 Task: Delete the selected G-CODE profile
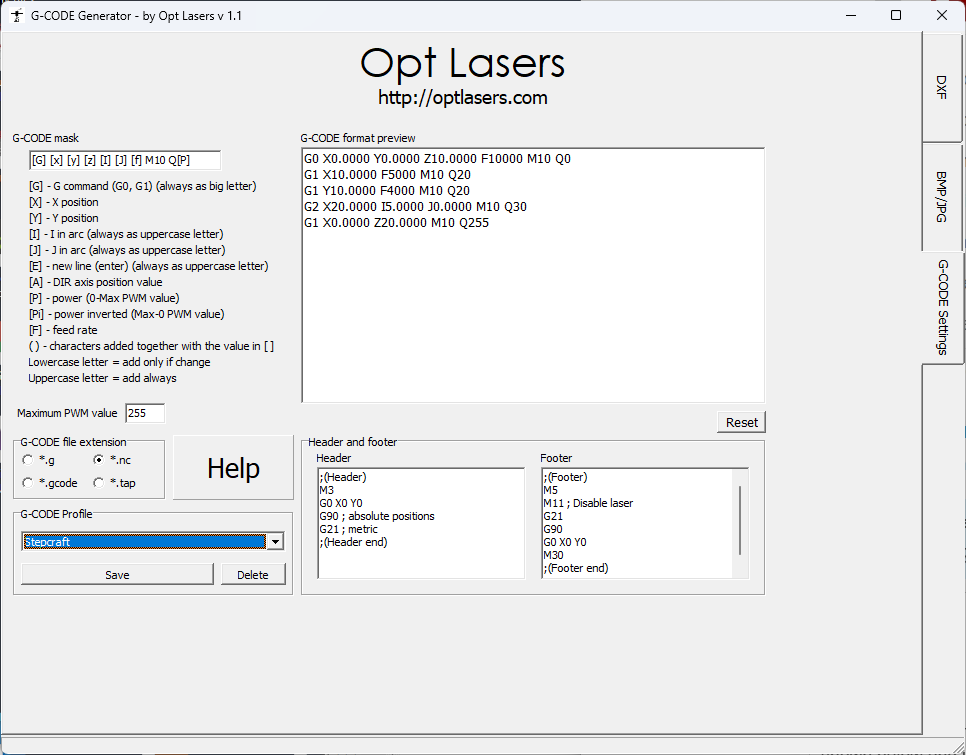(x=253, y=574)
